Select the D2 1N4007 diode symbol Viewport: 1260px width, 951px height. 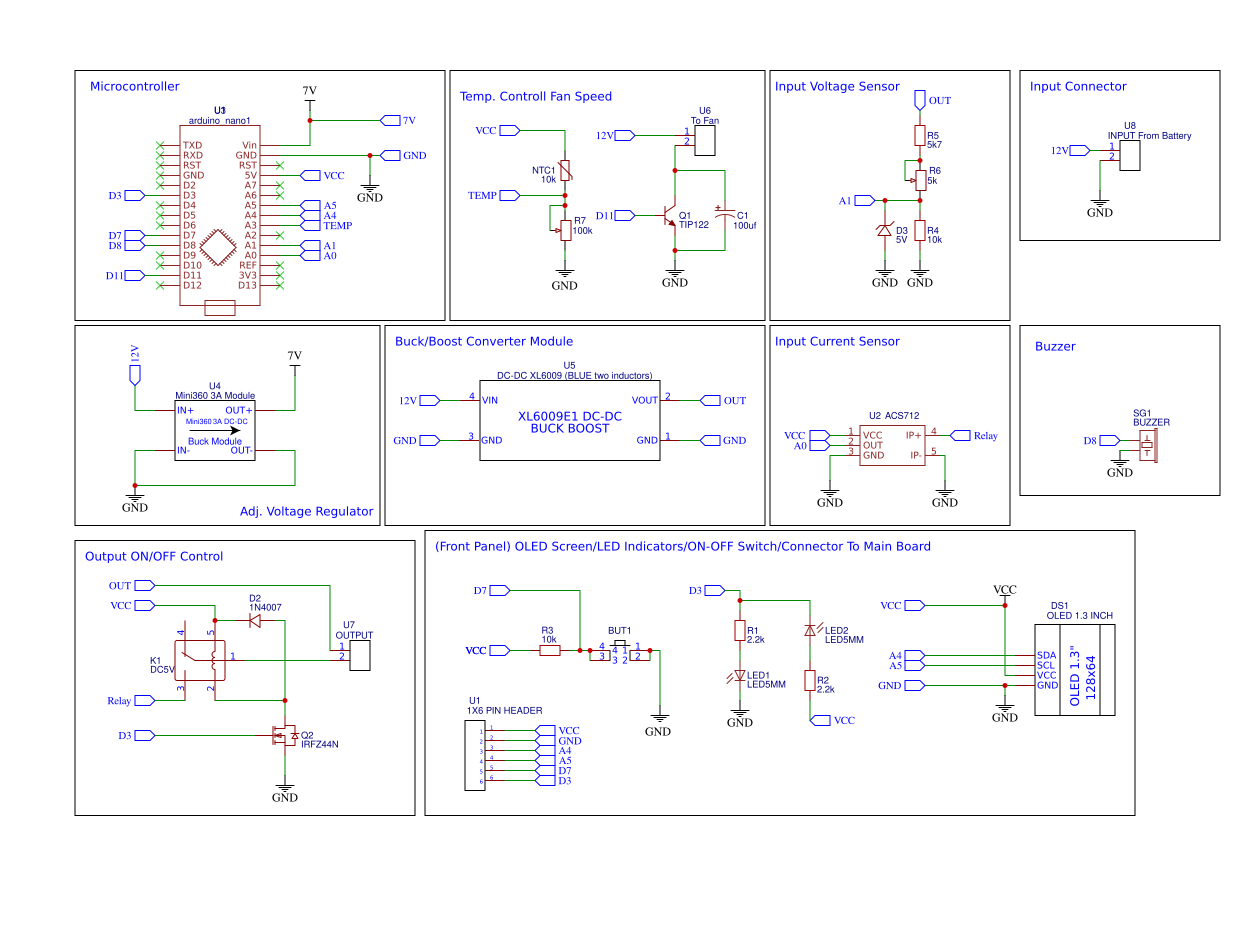(x=255, y=621)
